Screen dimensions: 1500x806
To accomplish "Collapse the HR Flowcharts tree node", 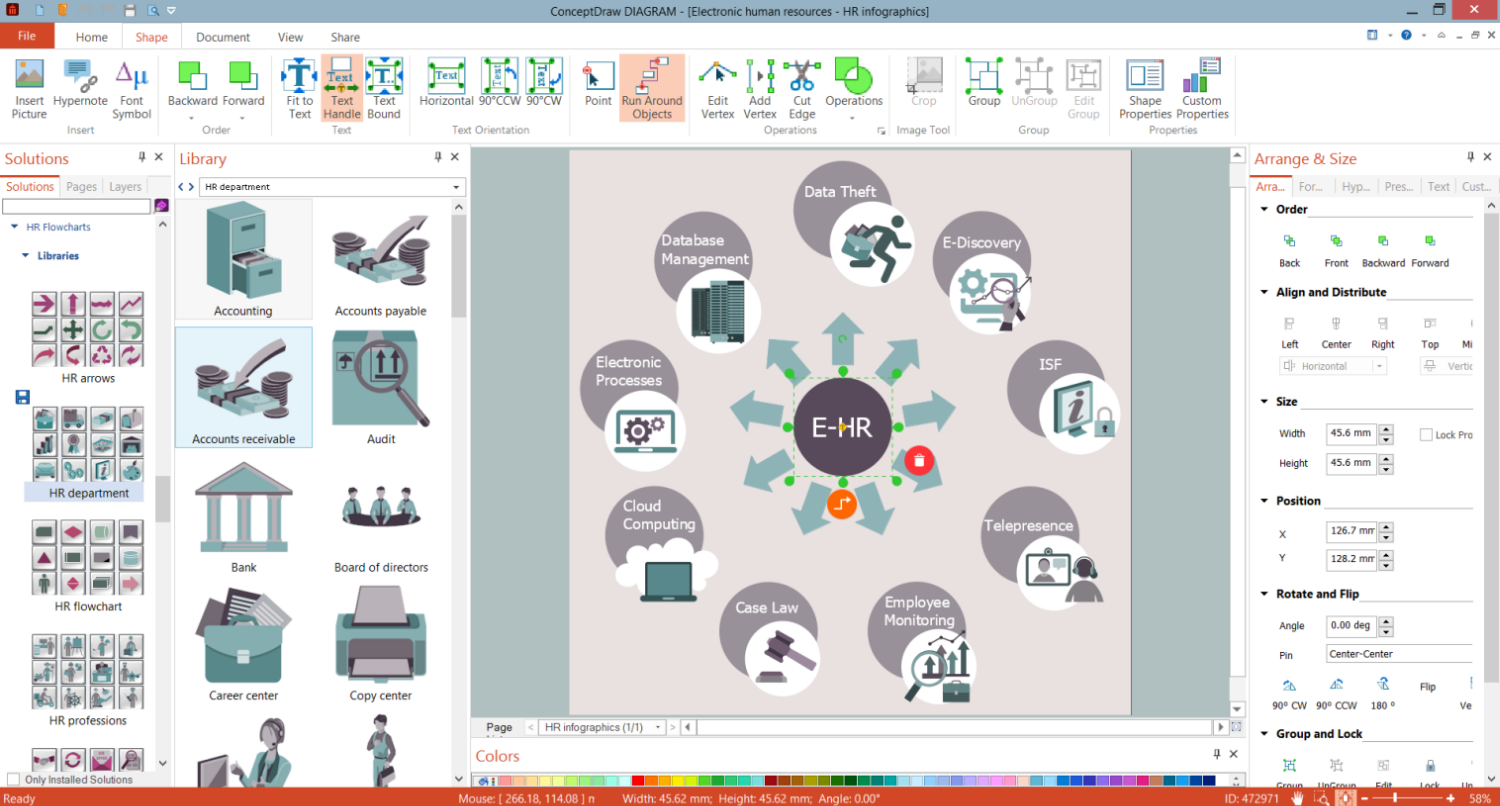I will (15, 227).
